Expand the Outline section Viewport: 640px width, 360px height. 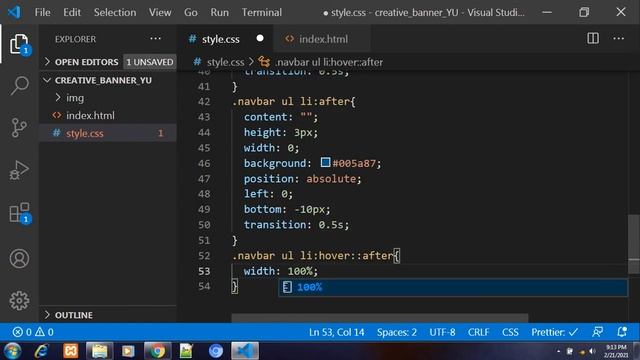[x=47, y=315]
